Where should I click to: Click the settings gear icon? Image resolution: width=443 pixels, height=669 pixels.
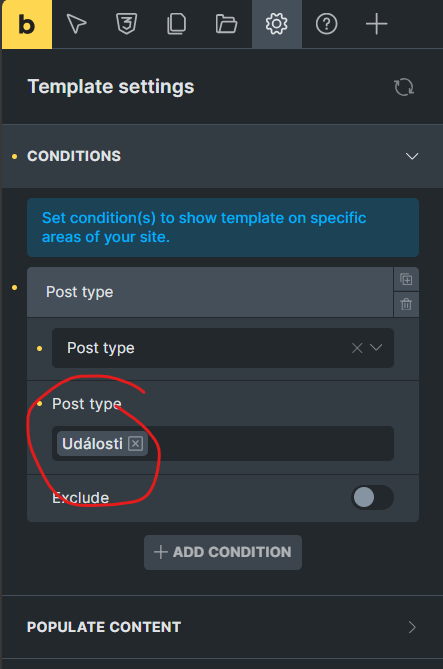(x=277, y=24)
